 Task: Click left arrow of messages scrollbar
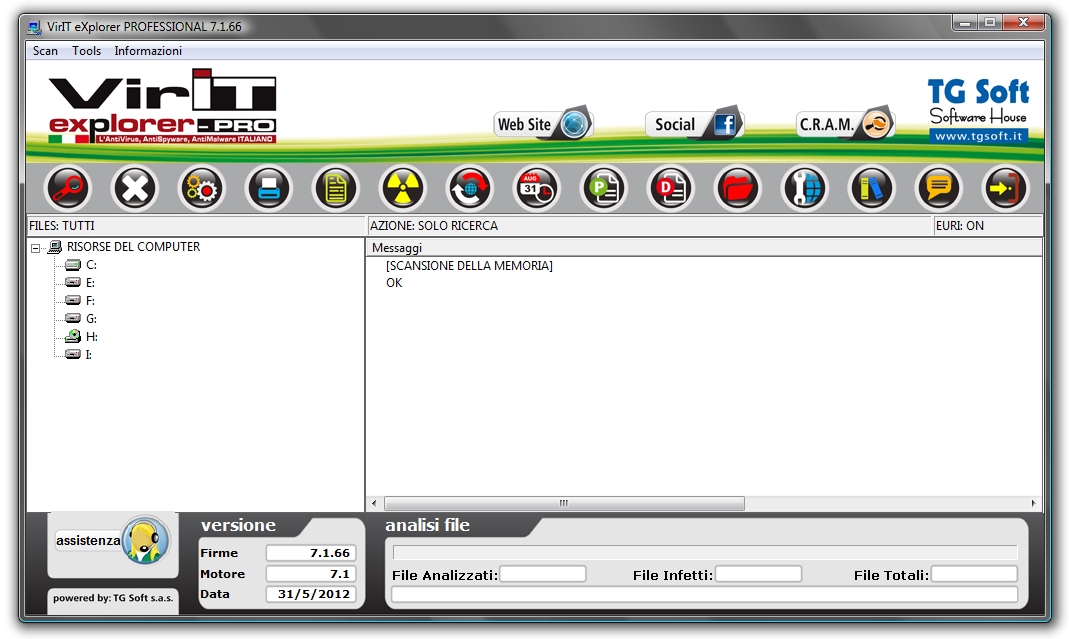[374, 503]
